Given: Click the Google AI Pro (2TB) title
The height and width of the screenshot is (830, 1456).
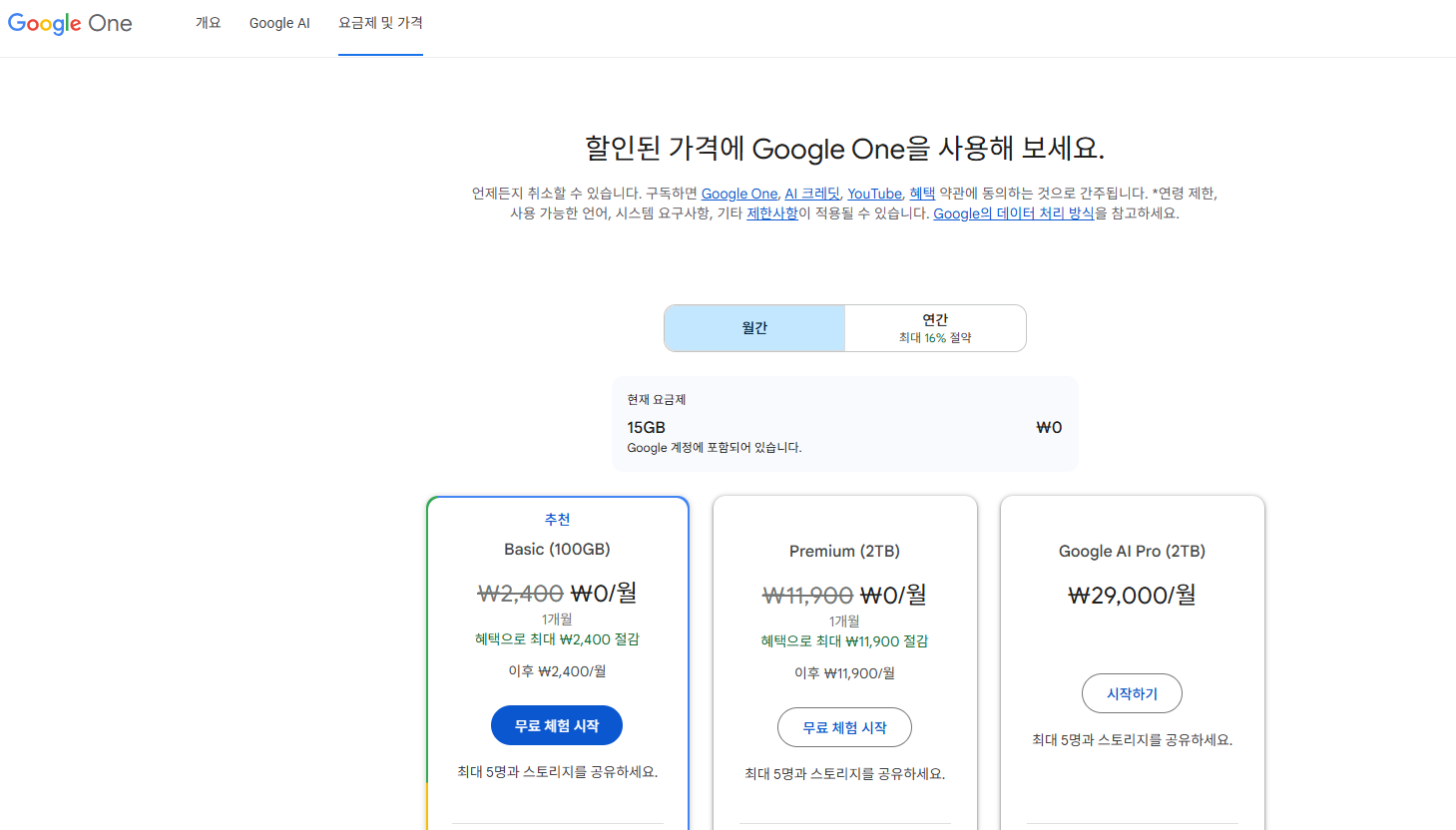Looking at the screenshot, I should click(1132, 552).
